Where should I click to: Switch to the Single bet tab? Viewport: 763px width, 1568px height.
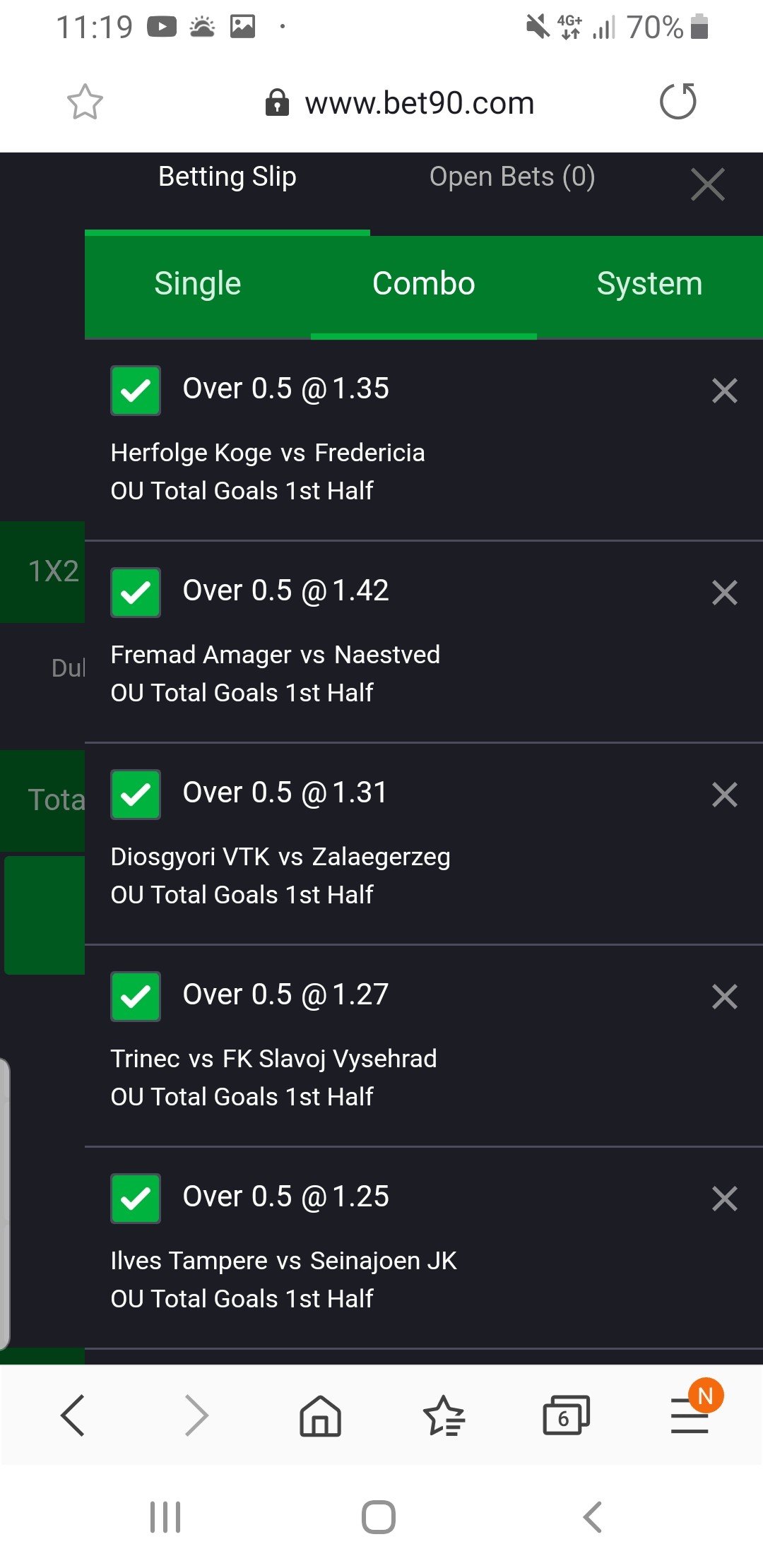point(198,284)
